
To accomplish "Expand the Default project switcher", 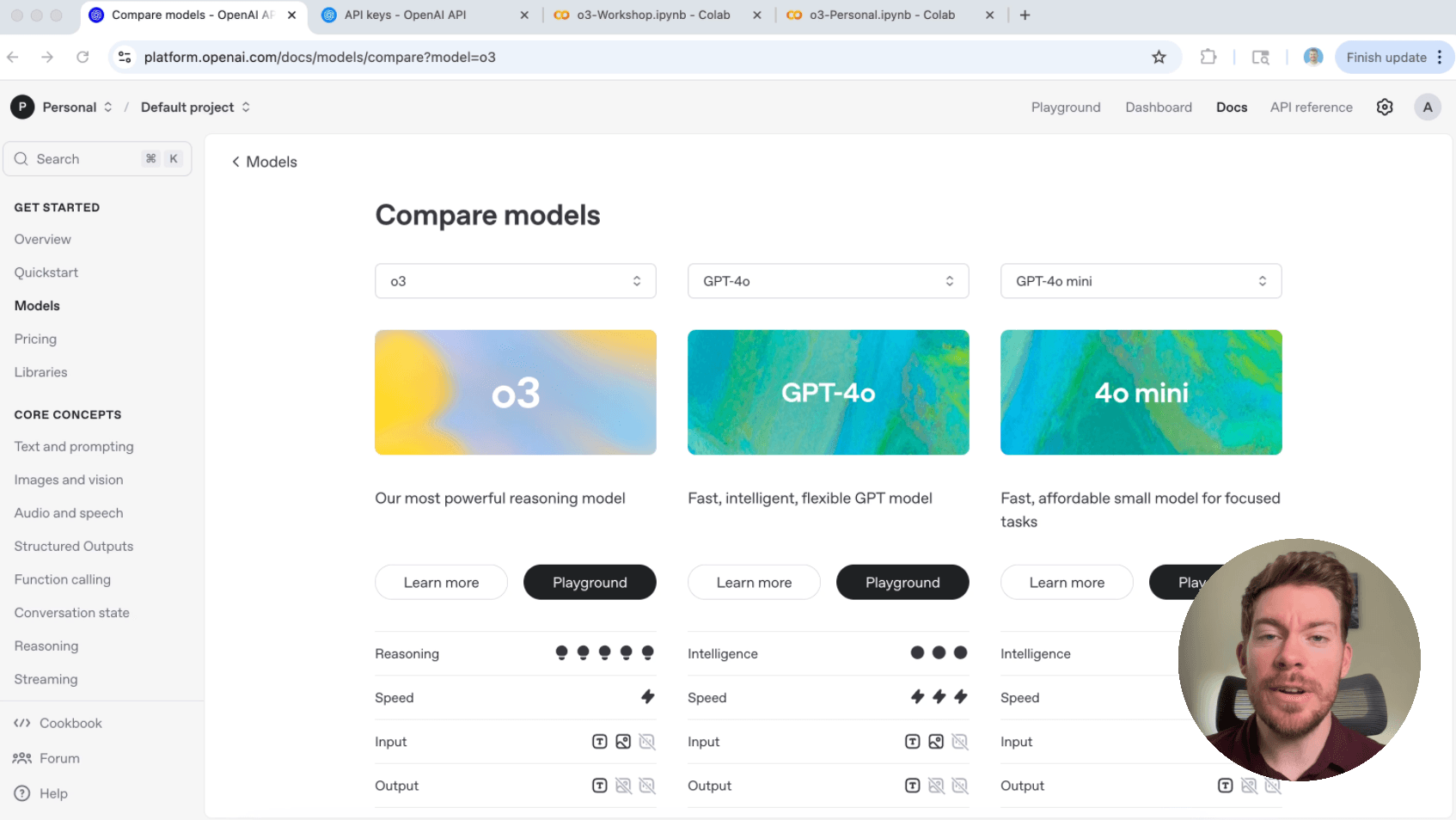I will point(246,107).
